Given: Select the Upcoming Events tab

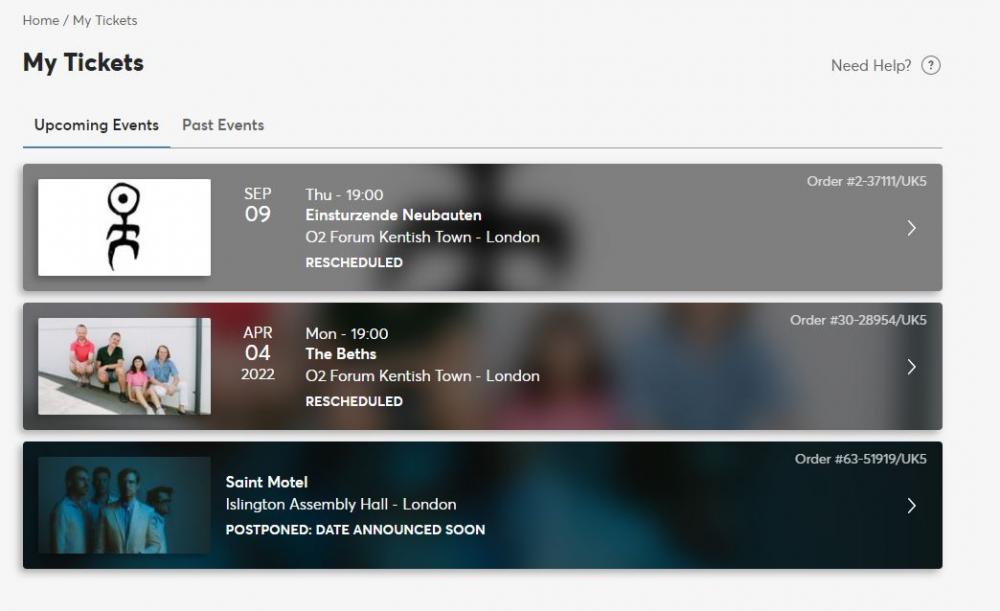Looking at the screenshot, I should 96,125.
